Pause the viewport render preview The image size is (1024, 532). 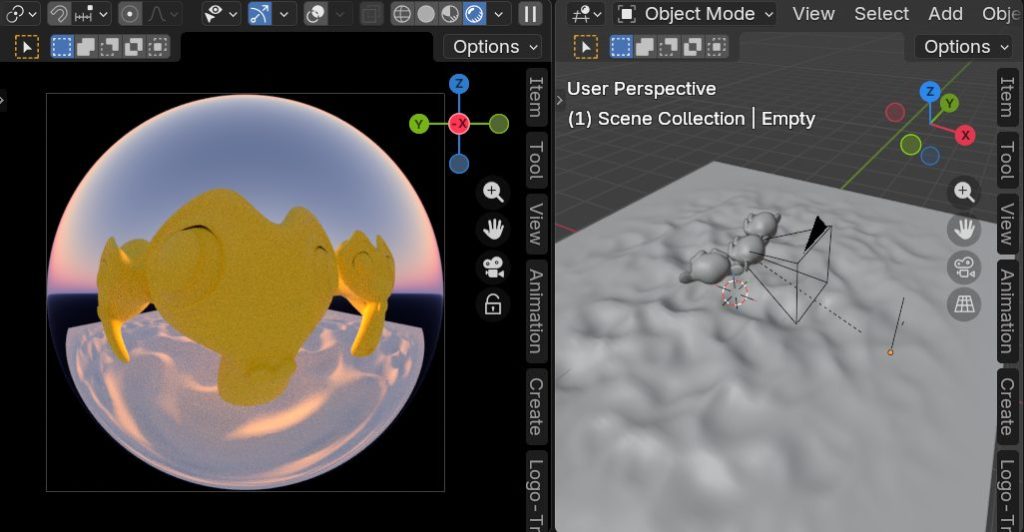point(530,14)
